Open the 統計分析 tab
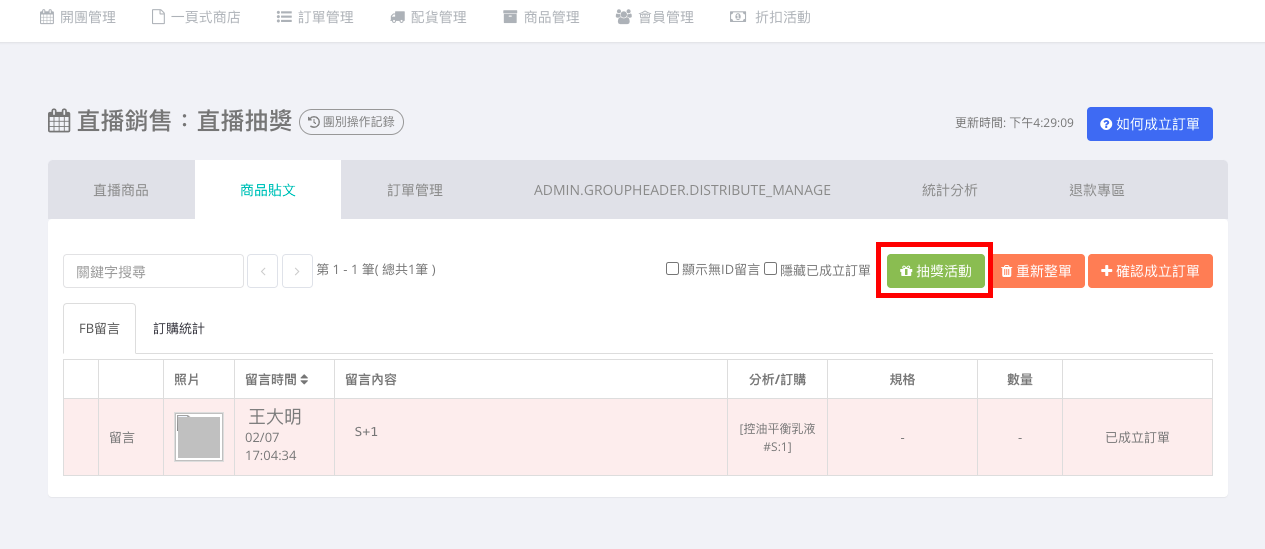This screenshot has height=549, width=1265. click(949, 190)
